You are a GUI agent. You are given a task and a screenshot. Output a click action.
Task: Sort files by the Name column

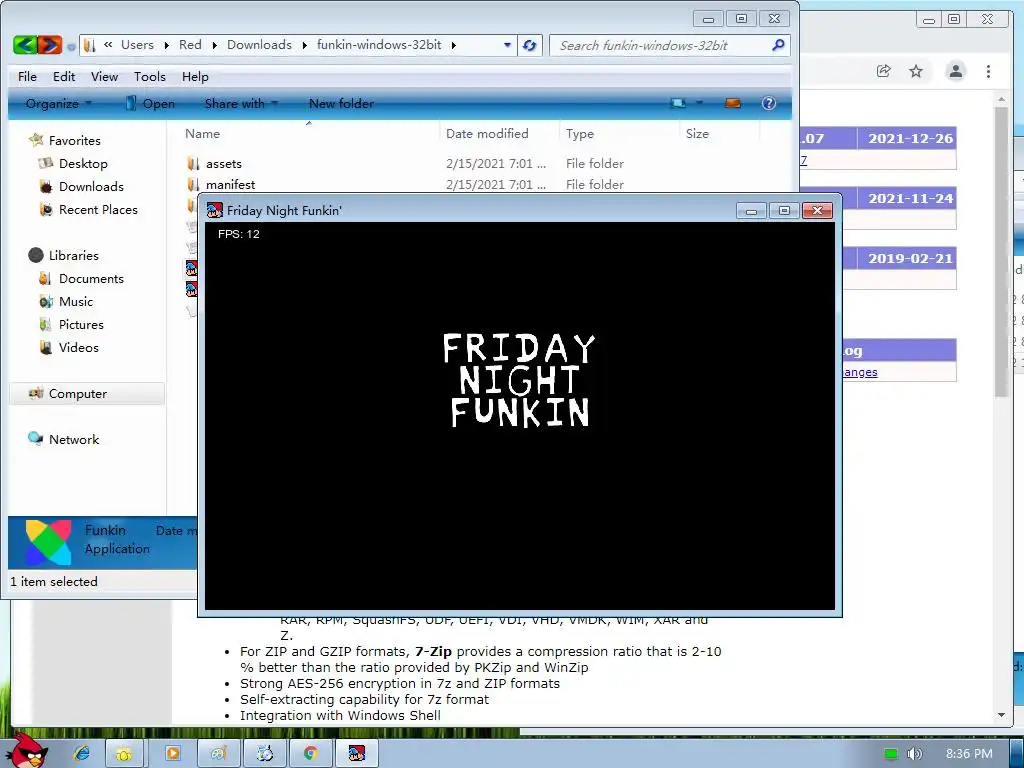pyautogui.click(x=202, y=133)
